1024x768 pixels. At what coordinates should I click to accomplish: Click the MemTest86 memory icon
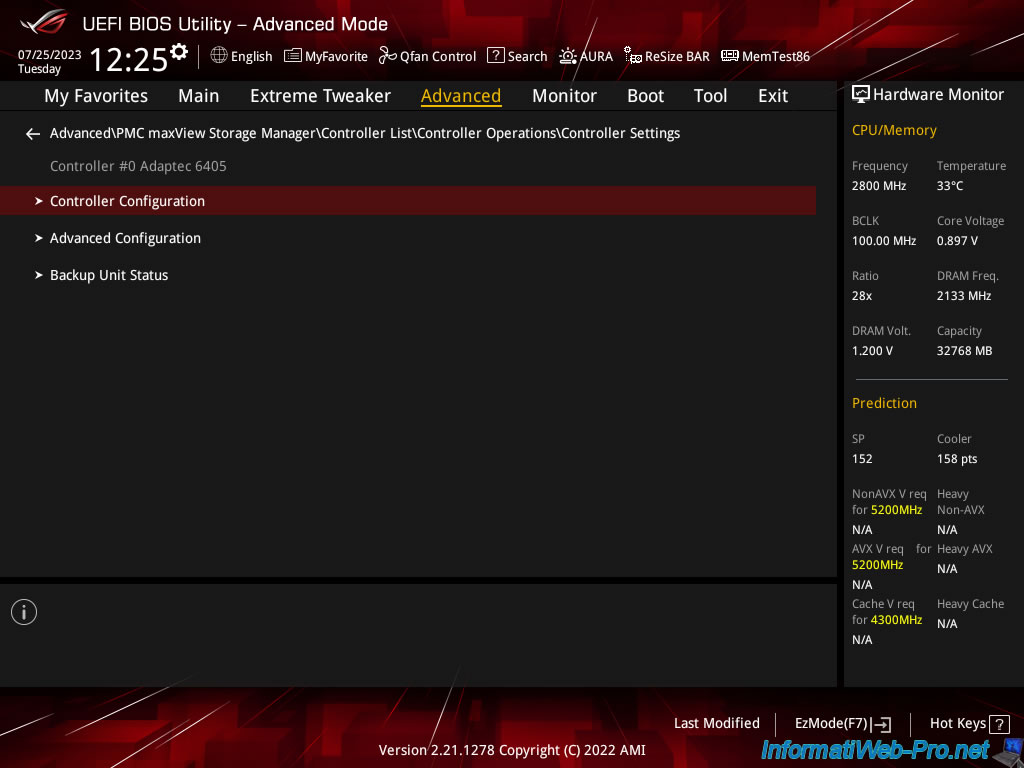pos(729,56)
